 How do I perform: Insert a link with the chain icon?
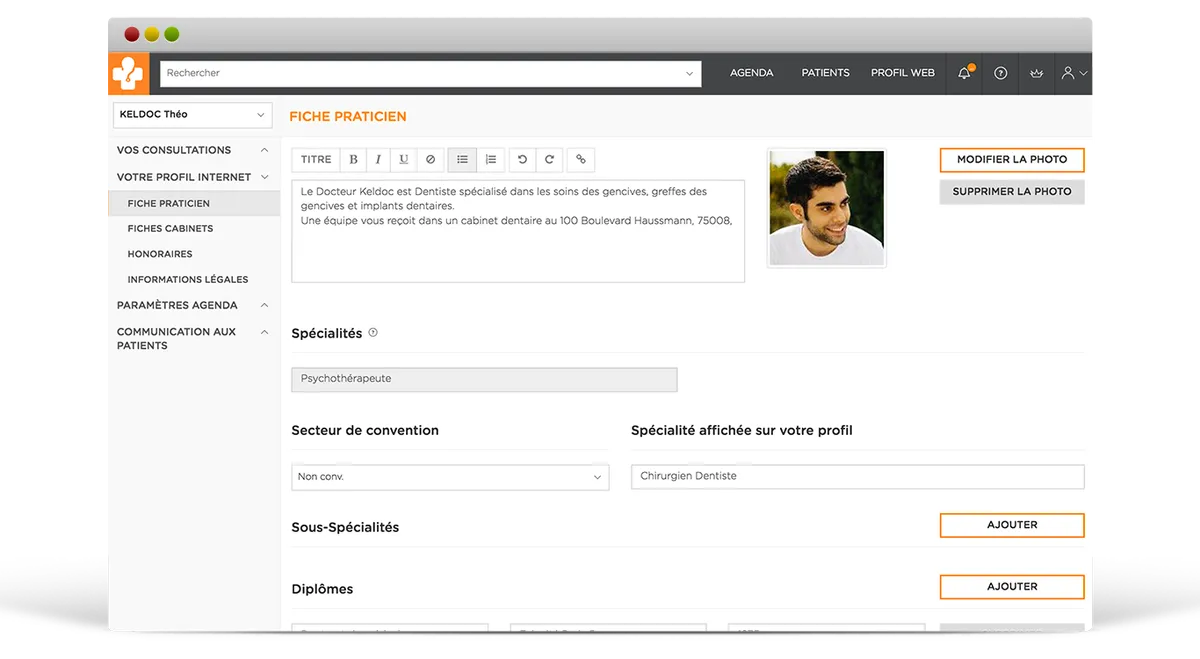[x=581, y=159]
